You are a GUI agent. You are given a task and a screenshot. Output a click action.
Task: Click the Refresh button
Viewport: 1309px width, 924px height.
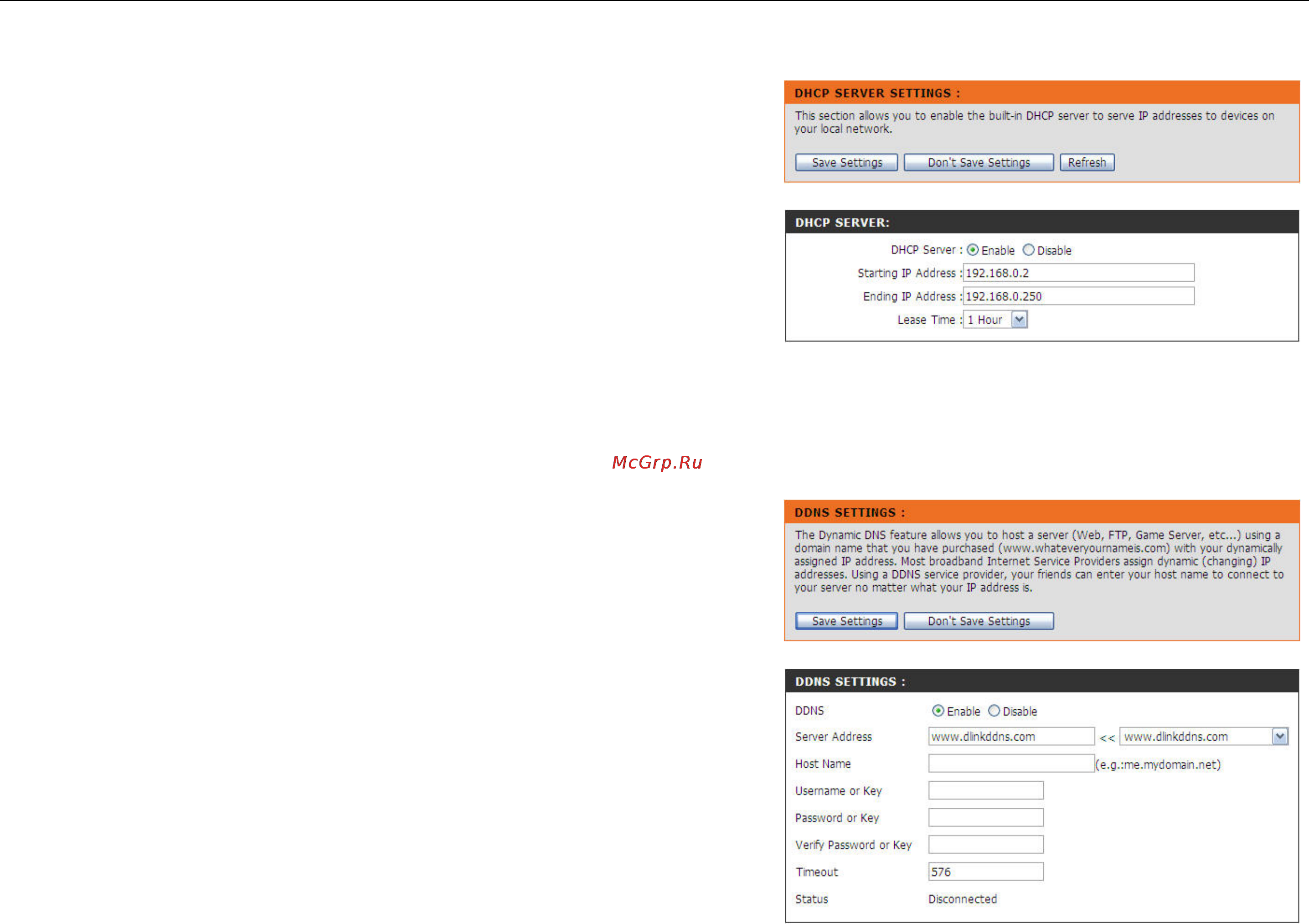[x=1087, y=163]
